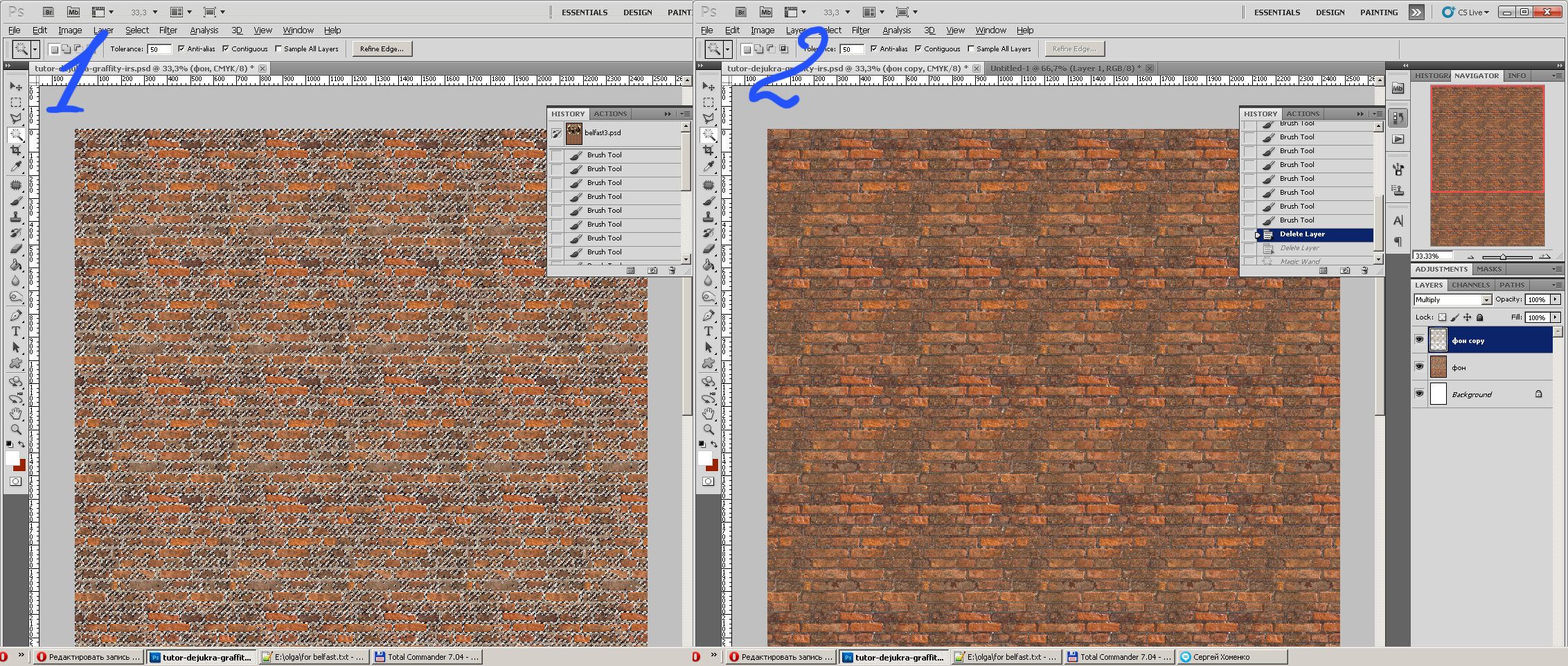Select the Crop tool in right window toolbar

point(708,150)
